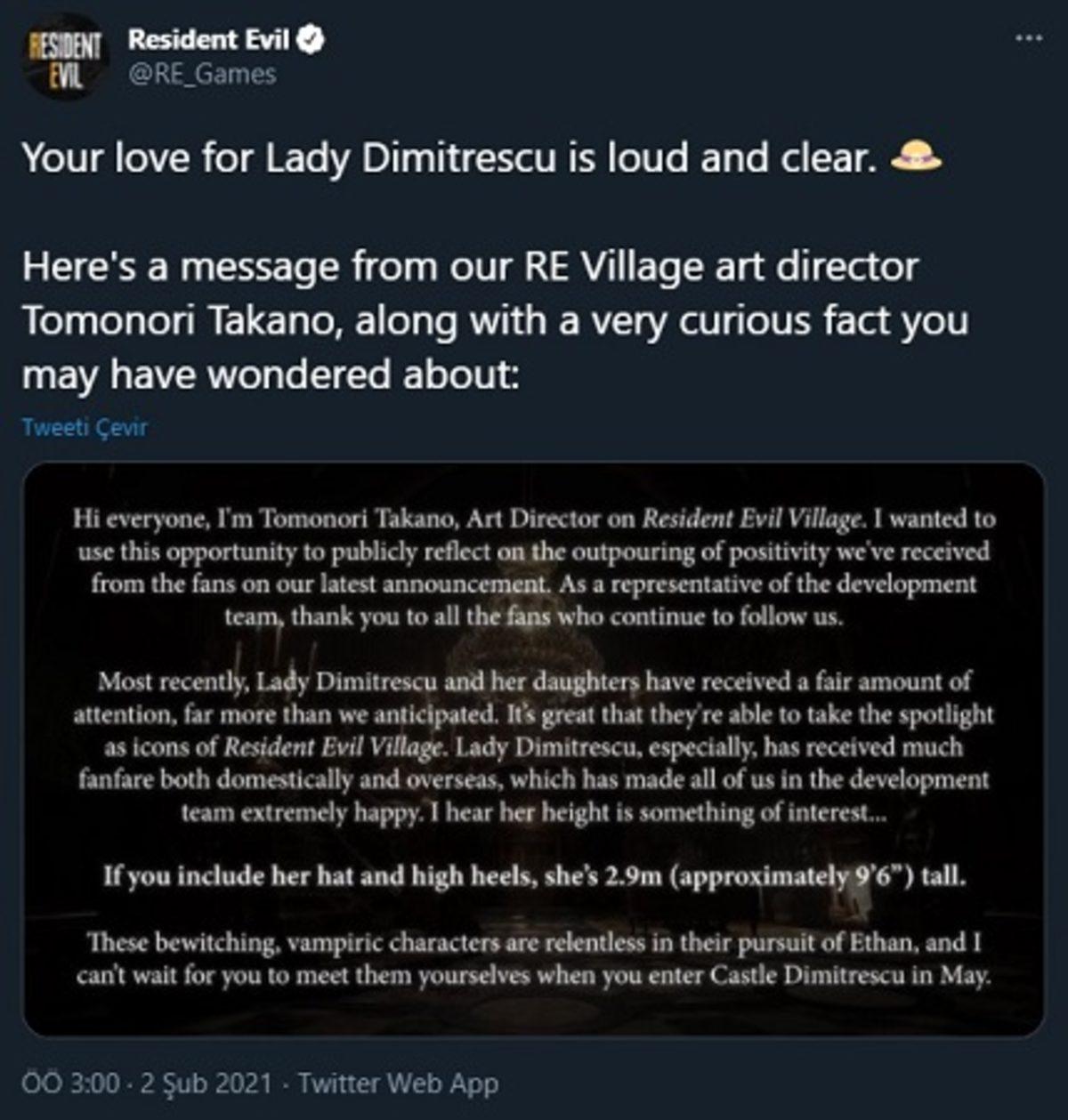Image resolution: width=1068 pixels, height=1120 pixels.
Task: Click the verified badge next to Resident Evil
Action: [311, 37]
